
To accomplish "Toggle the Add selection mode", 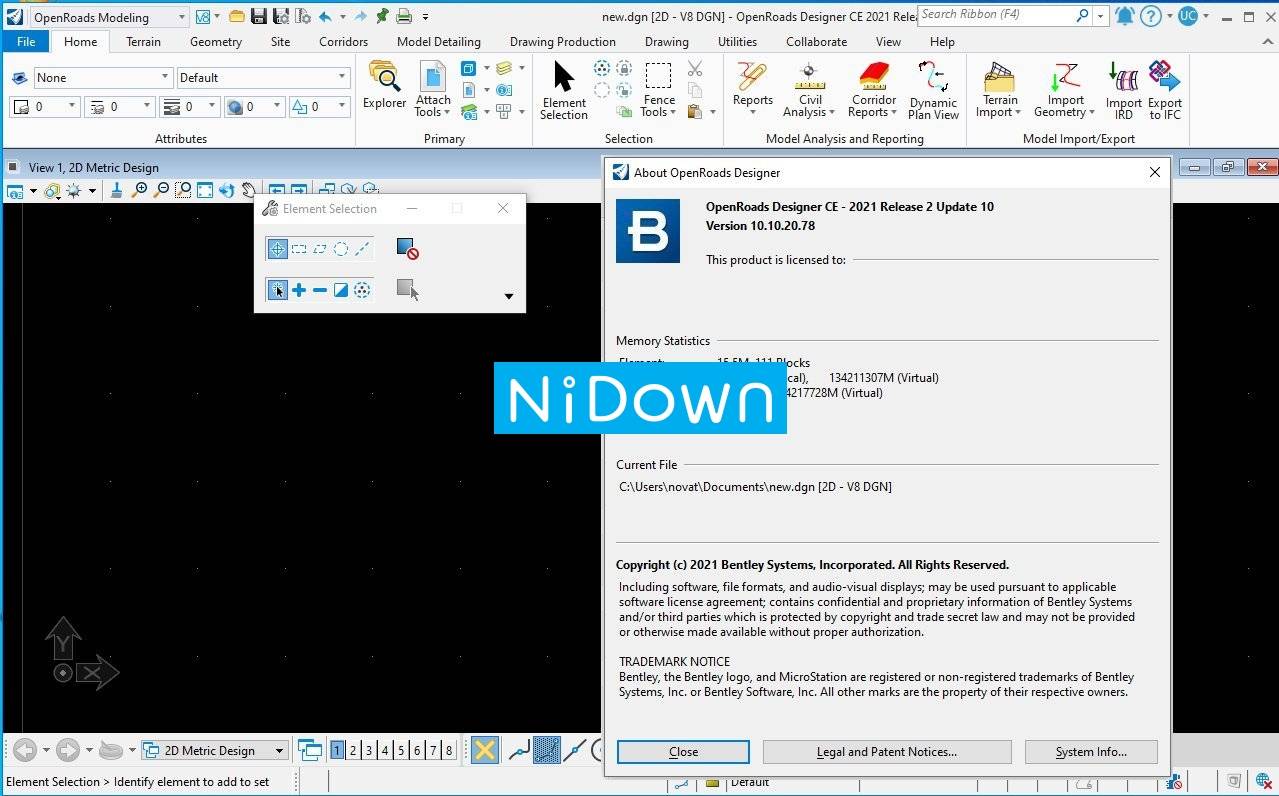I will pyautogui.click(x=299, y=290).
